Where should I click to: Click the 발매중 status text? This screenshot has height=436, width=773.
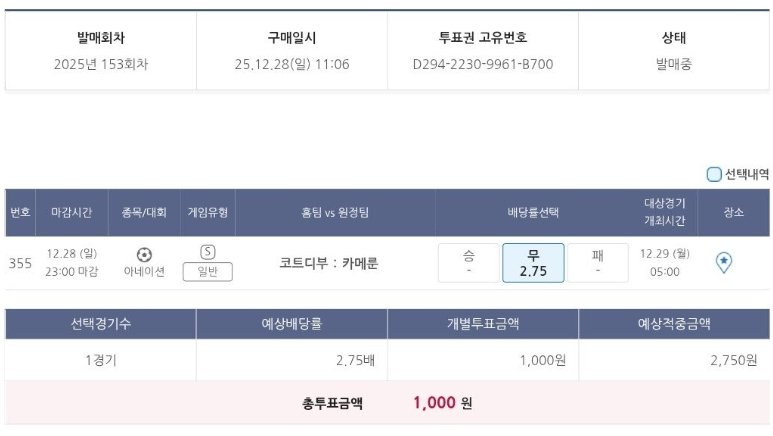point(674,64)
